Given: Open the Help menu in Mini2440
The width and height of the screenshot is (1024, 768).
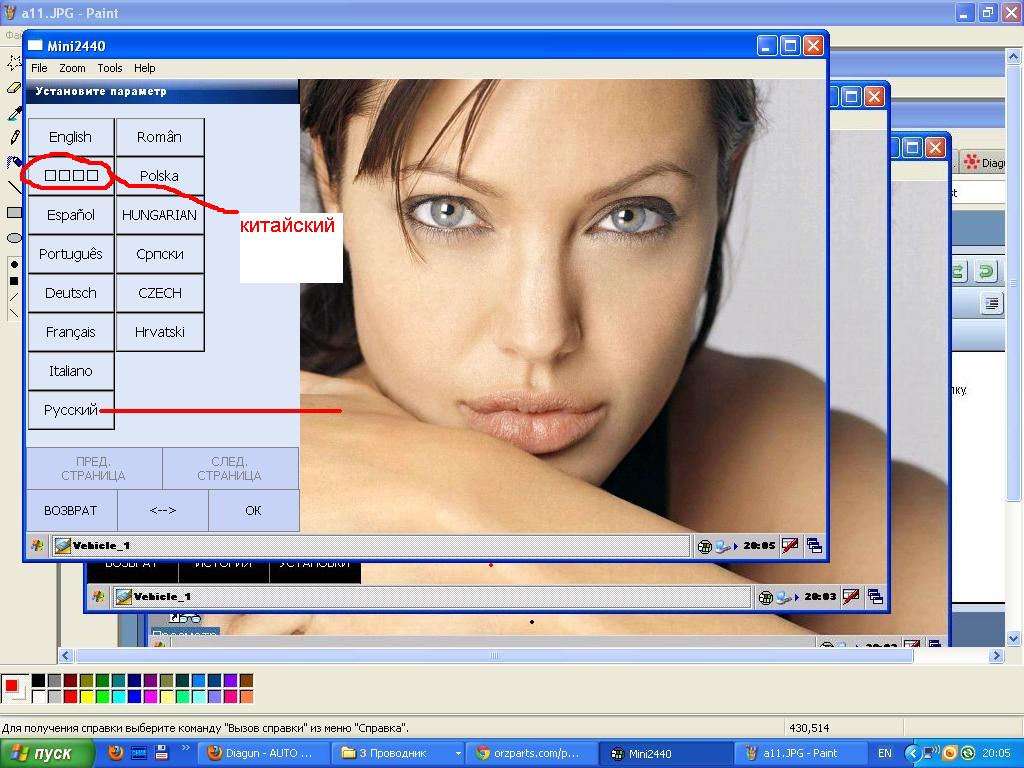Looking at the screenshot, I should tap(144, 68).
